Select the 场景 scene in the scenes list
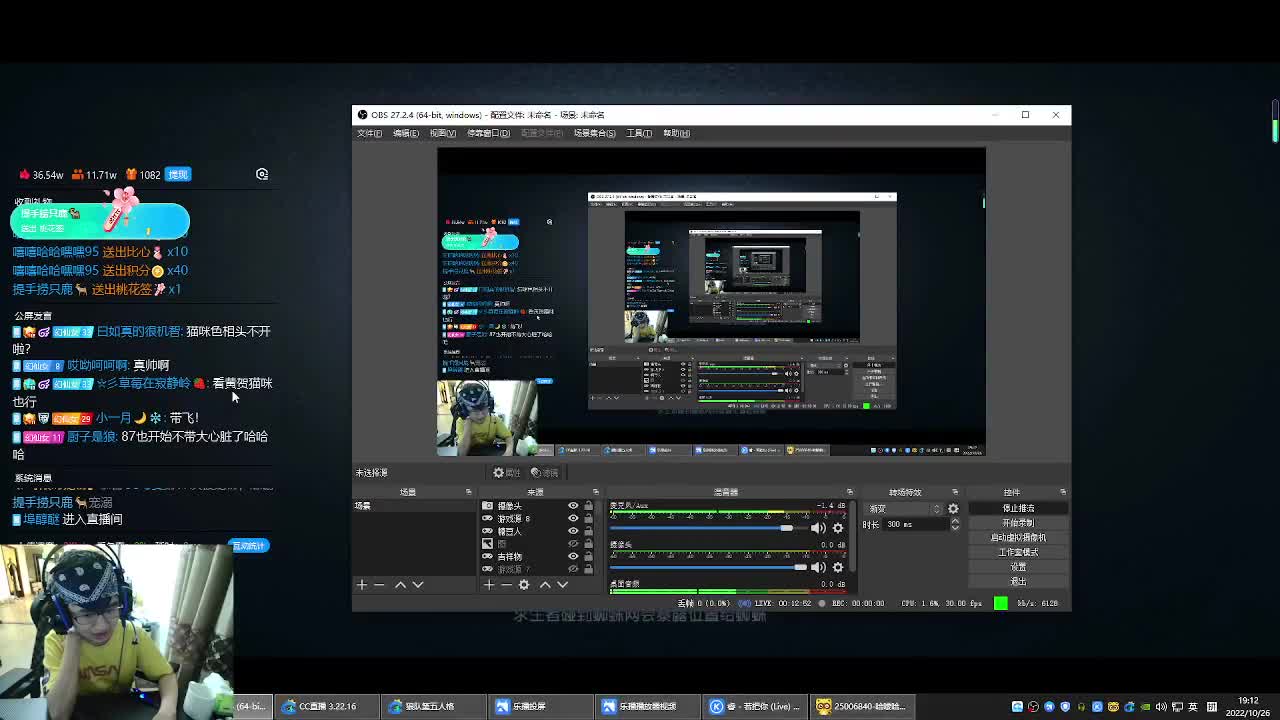This screenshot has width=1280, height=720. coord(415,506)
